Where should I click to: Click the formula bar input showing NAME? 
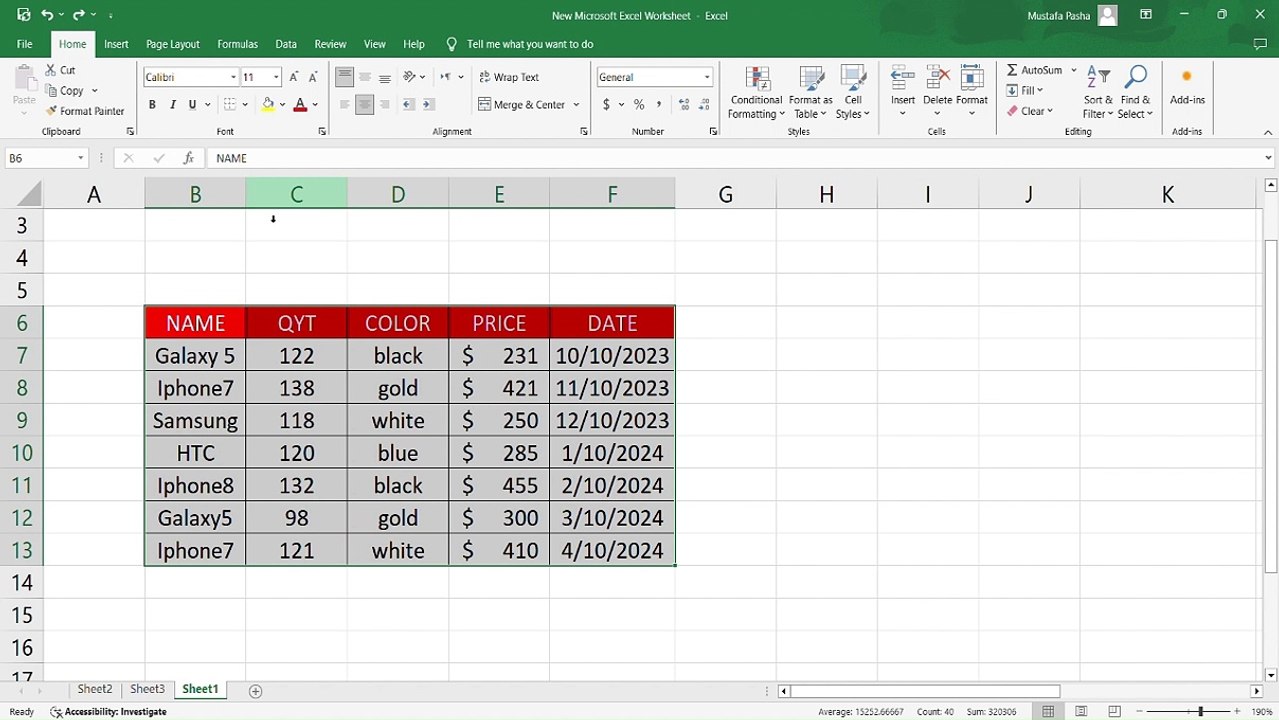pyautogui.click(x=735, y=158)
